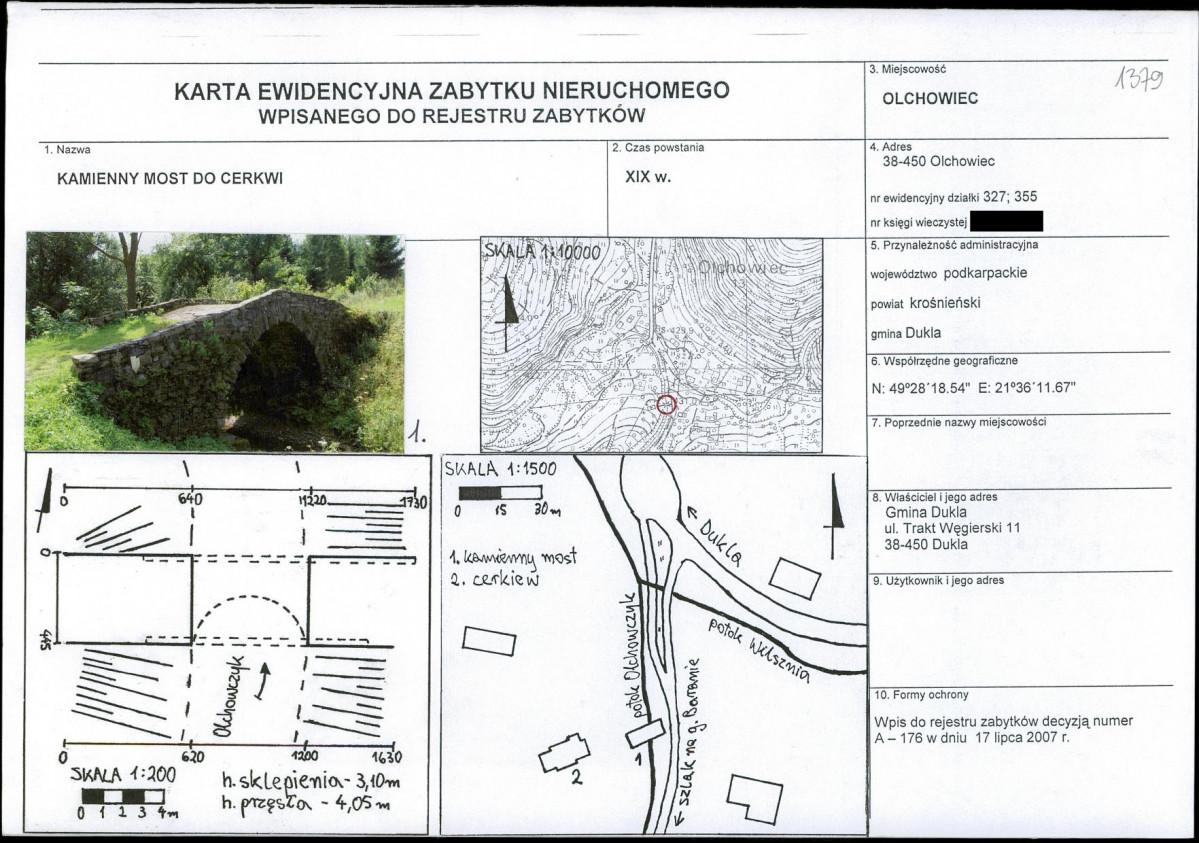Click dimension value 1730 on top ruler
The width and height of the screenshot is (1199, 843).
pos(414,503)
